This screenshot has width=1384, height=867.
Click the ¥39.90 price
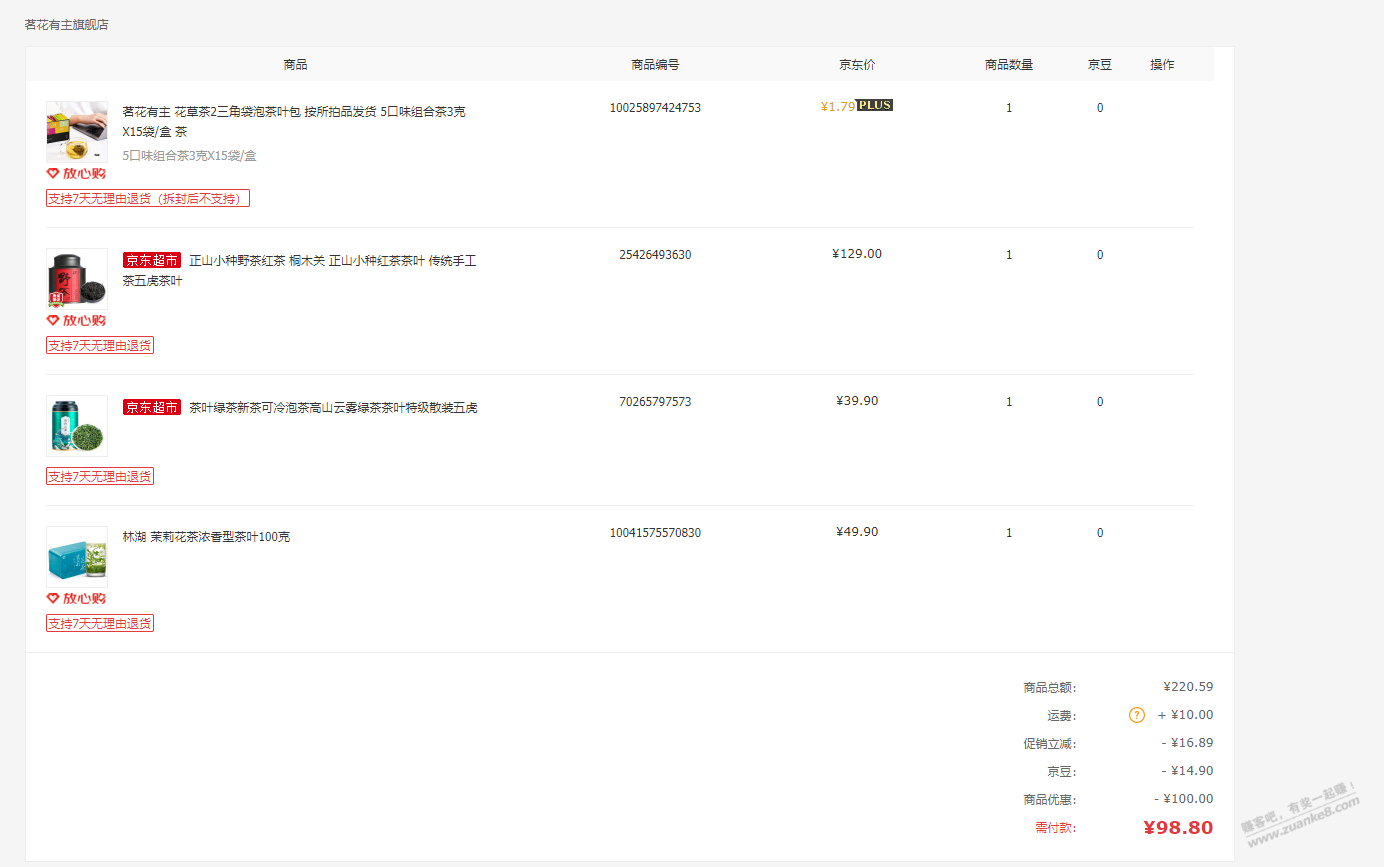tap(857, 401)
